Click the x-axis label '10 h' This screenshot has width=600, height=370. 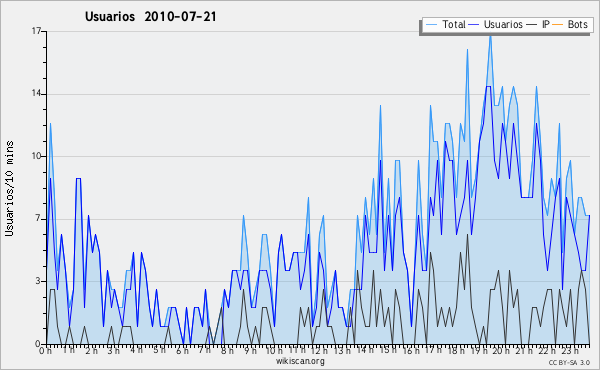click(274, 351)
